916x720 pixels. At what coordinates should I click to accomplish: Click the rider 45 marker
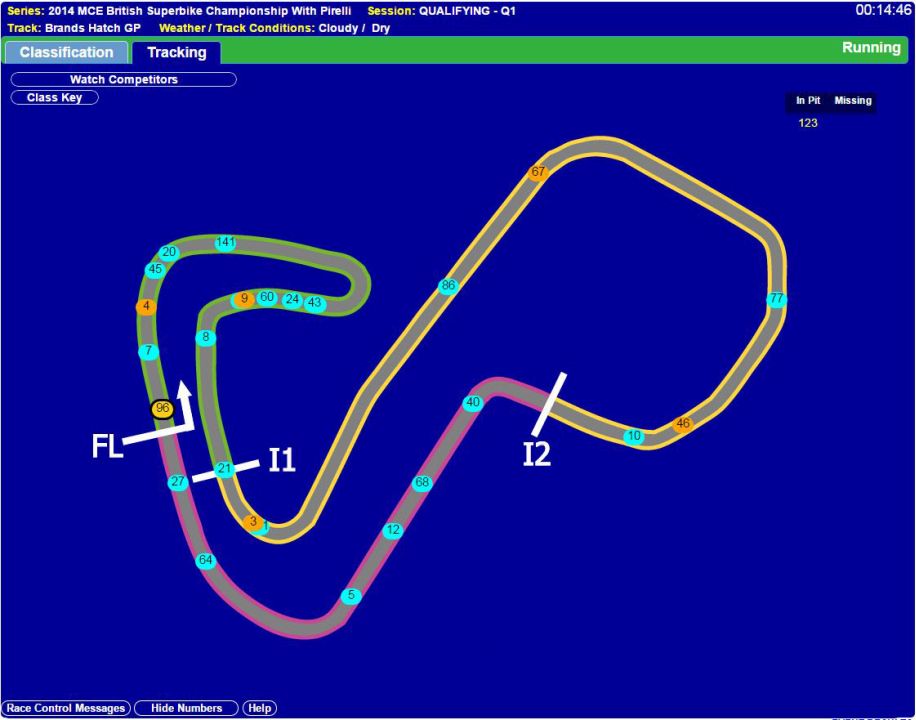pos(155,269)
